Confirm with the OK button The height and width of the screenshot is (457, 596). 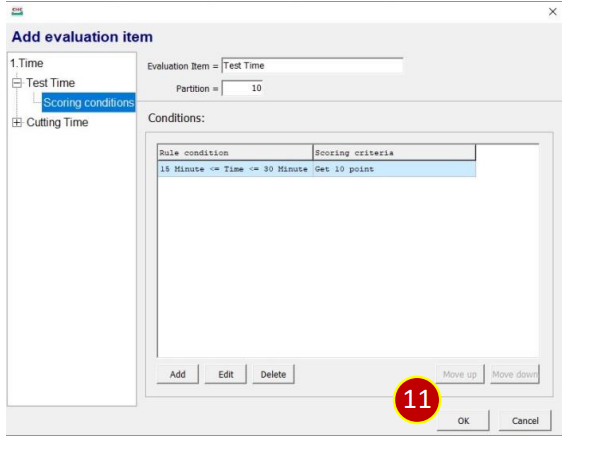(463, 421)
